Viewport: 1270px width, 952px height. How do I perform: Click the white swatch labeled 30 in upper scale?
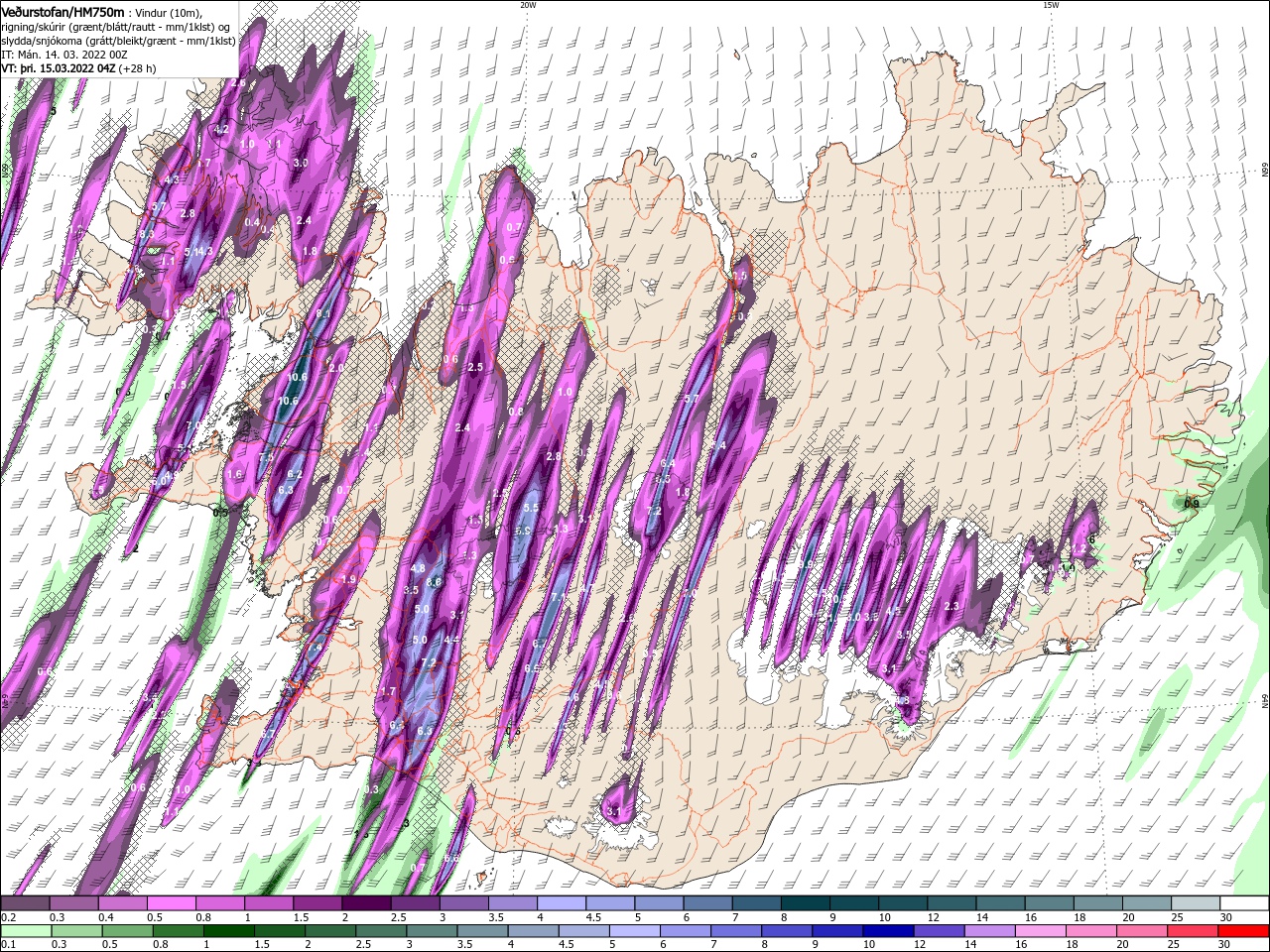click(1245, 903)
